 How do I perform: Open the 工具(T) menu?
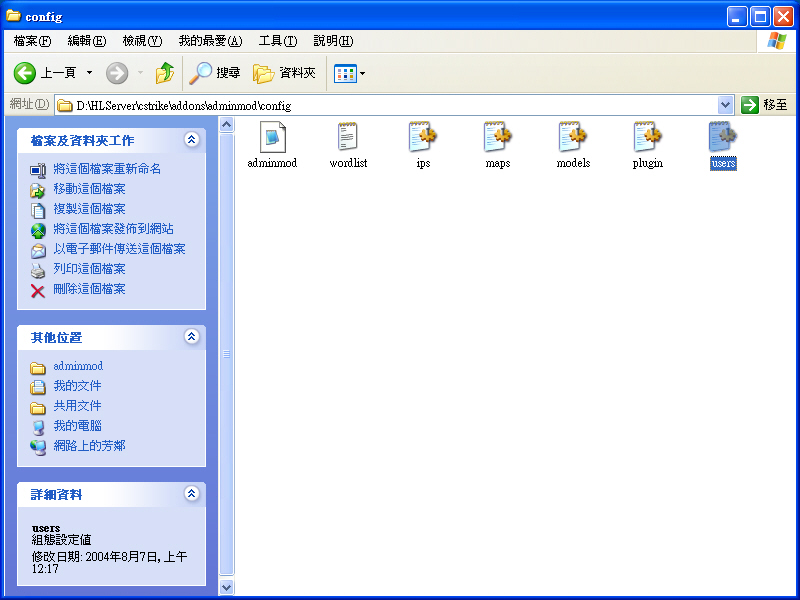277,41
